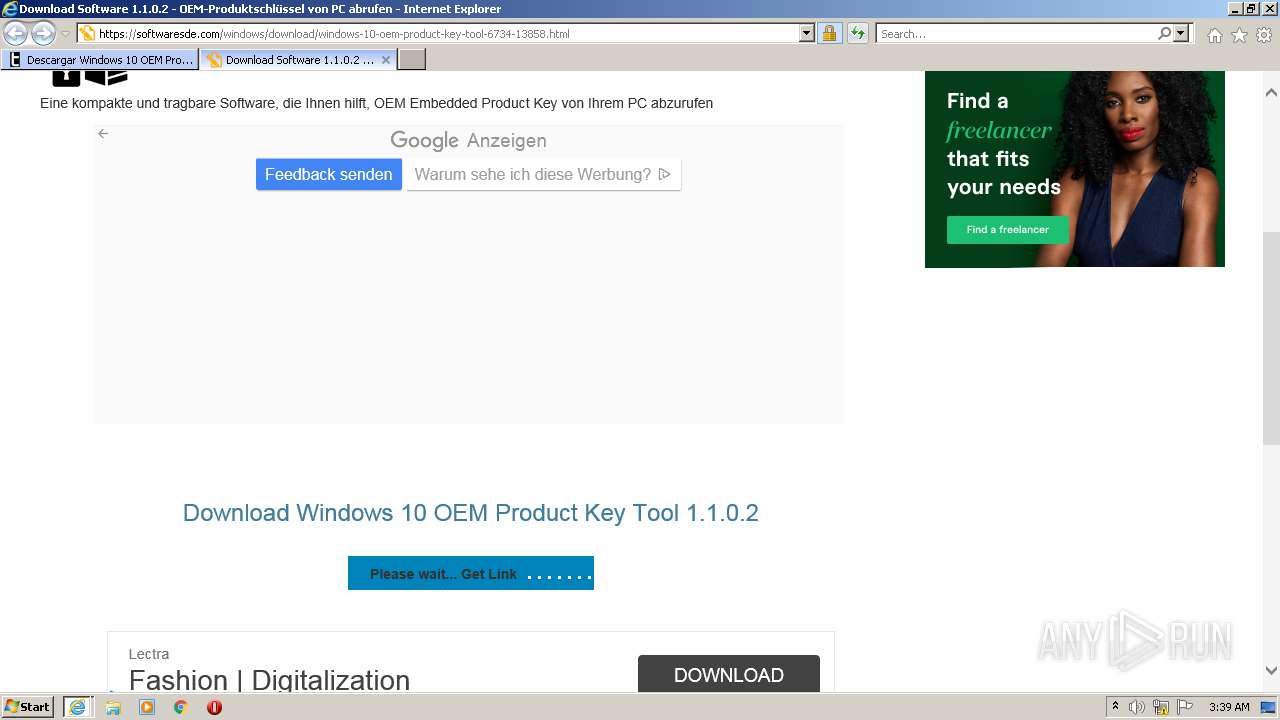Click Show desktop icon in tray
1280x720 pixels.
click(1268, 707)
